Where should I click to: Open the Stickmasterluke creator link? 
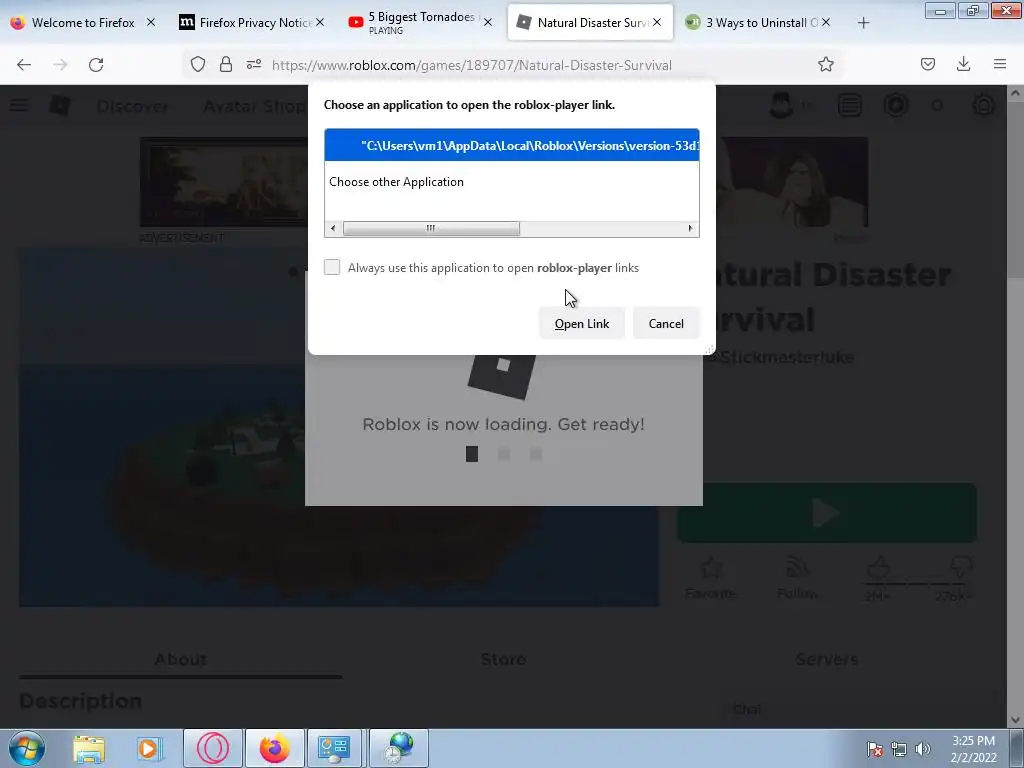[x=786, y=357]
